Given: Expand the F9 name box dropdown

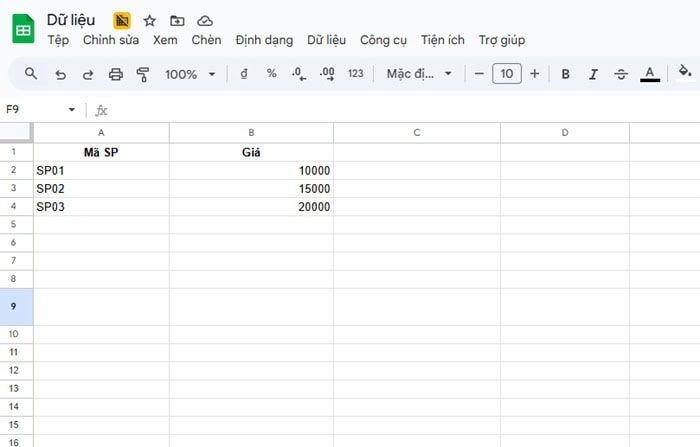Looking at the screenshot, I should (x=71, y=110).
